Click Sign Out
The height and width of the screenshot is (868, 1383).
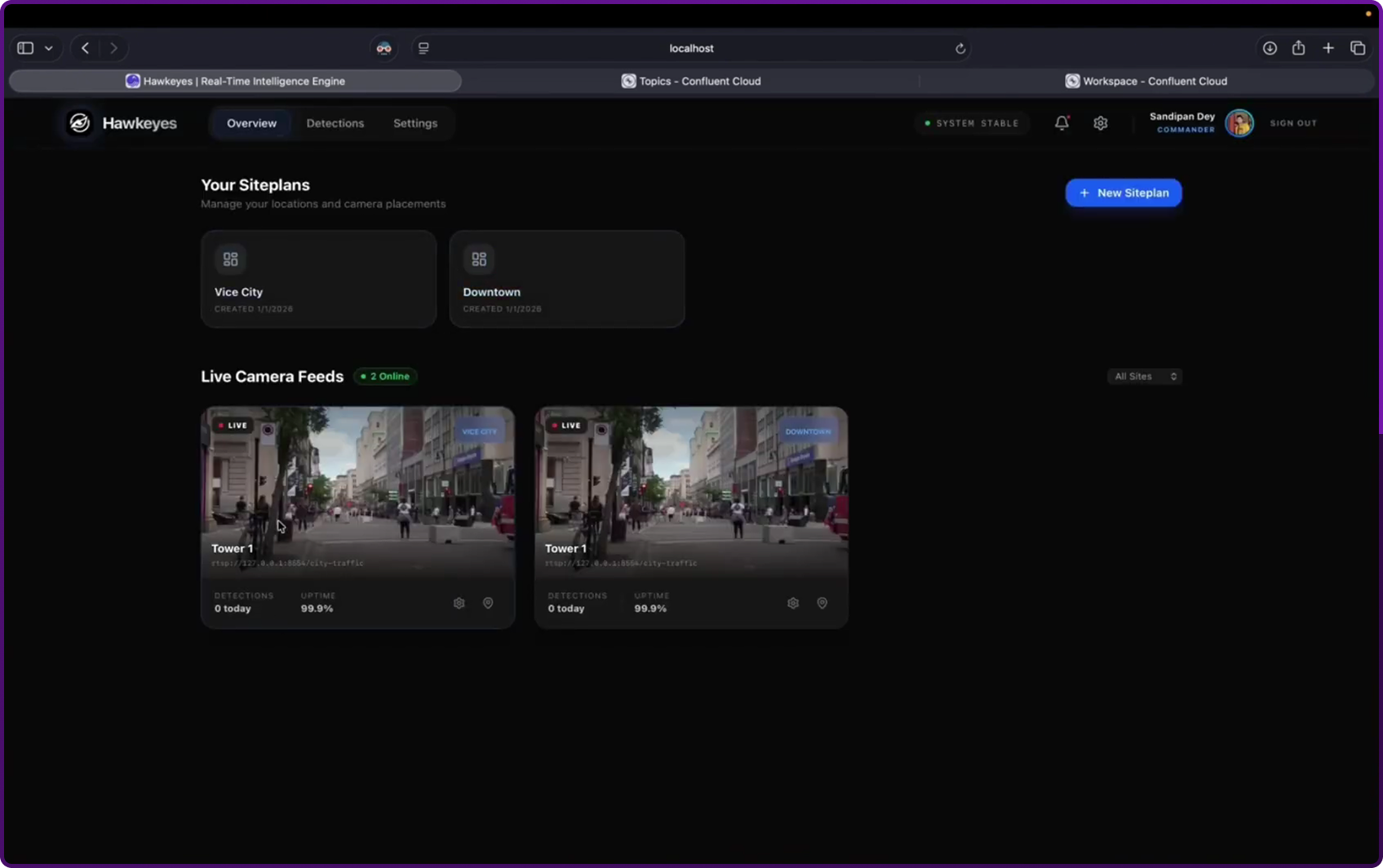click(x=1293, y=123)
